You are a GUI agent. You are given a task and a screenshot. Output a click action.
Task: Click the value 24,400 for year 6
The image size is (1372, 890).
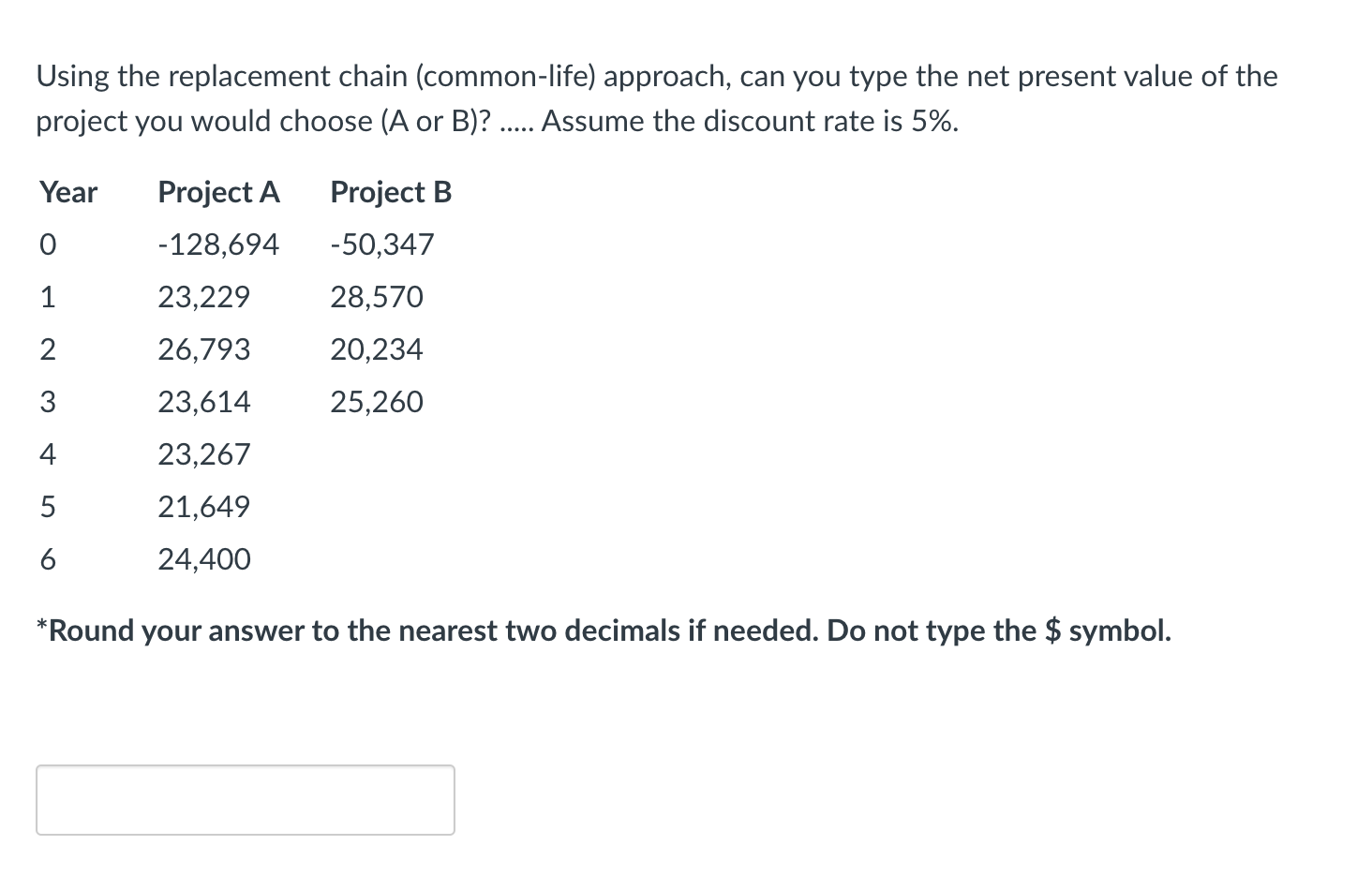(x=203, y=558)
